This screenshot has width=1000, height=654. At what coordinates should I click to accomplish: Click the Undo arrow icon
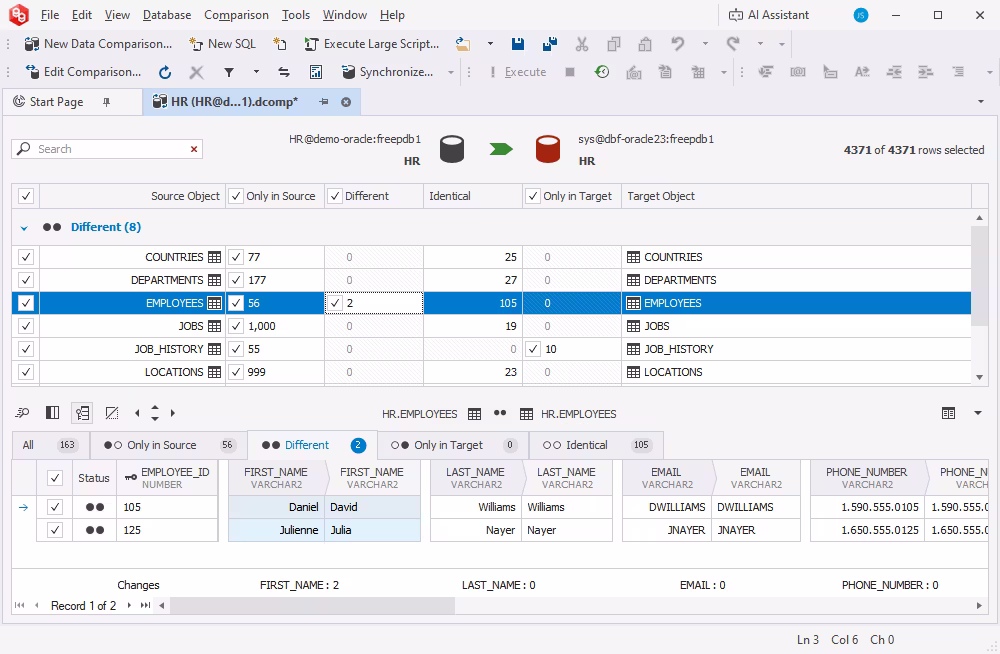click(677, 44)
